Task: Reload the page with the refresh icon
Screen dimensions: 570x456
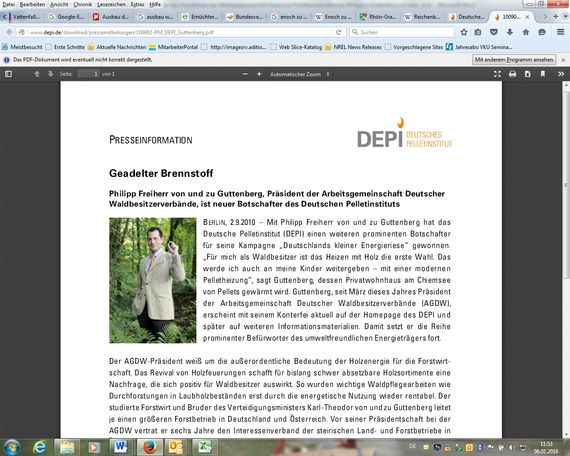Action: [338, 32]
